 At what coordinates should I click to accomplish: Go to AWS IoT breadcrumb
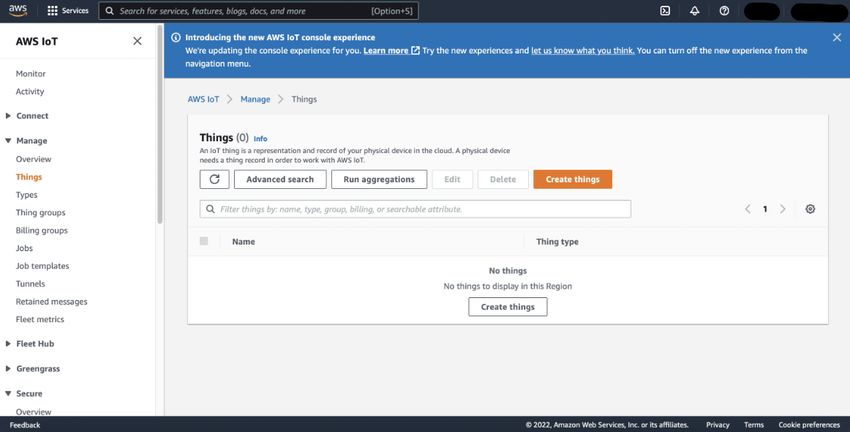pos(203,99)
